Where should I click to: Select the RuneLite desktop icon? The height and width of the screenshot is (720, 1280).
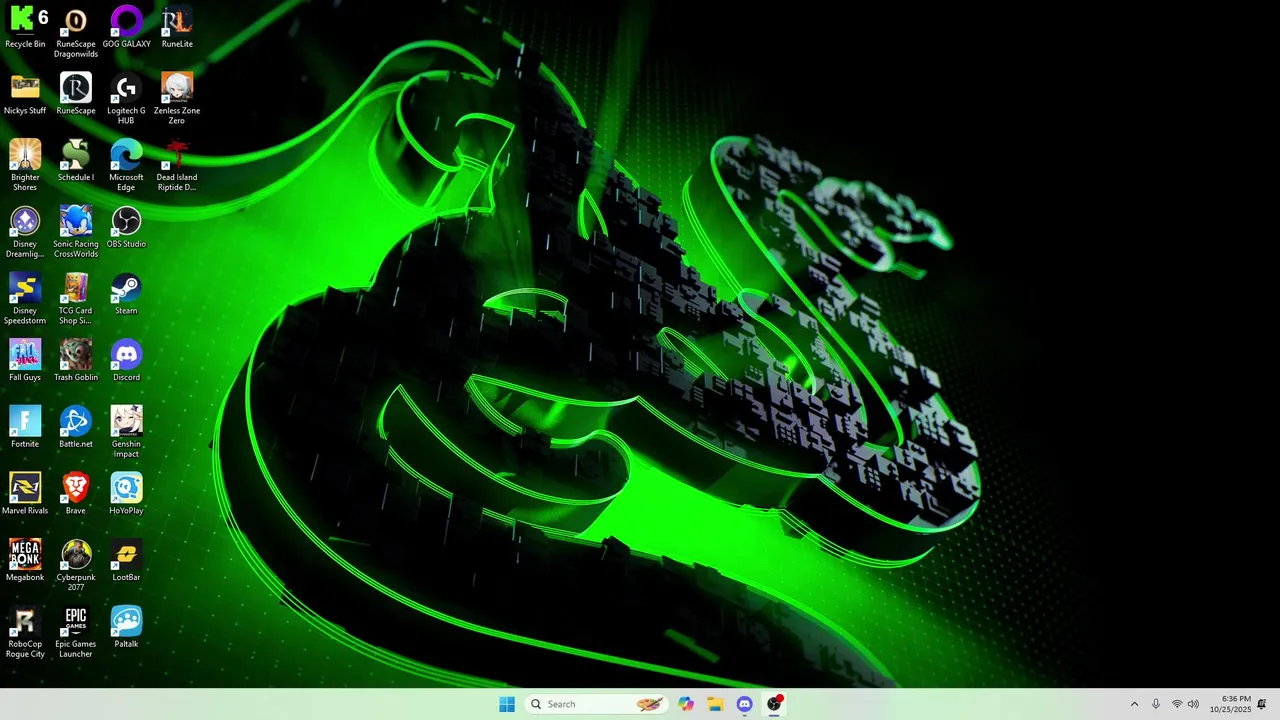[177, 27]
